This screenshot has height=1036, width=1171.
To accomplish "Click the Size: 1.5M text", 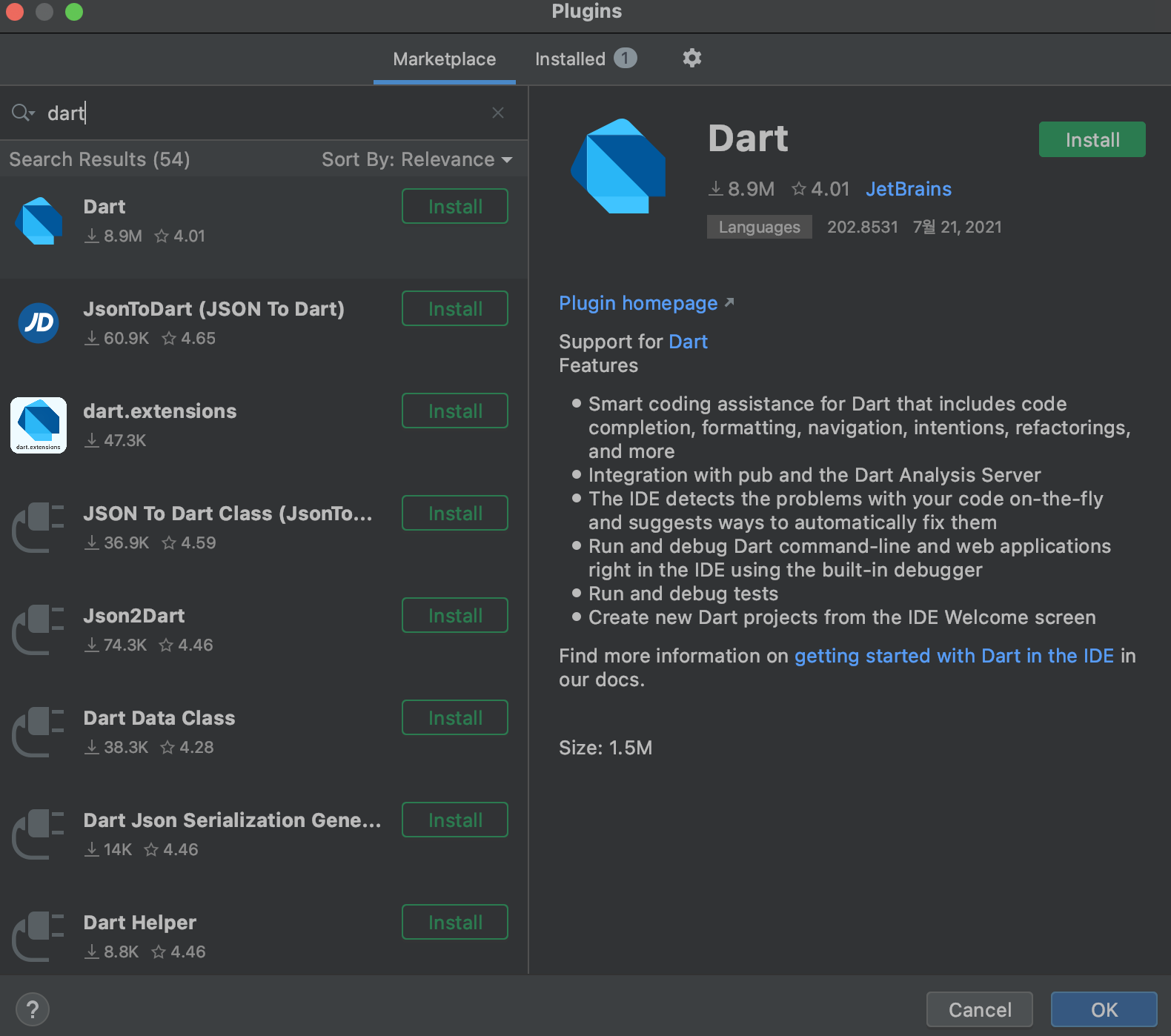I will [606, 748].
